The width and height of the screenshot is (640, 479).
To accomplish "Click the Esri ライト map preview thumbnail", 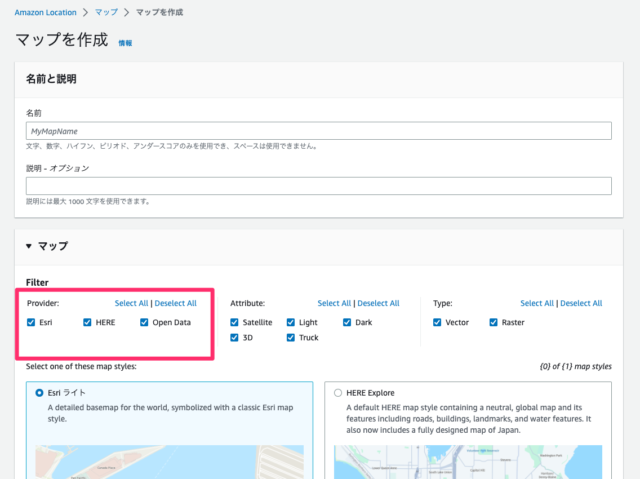I will point(169,462).
